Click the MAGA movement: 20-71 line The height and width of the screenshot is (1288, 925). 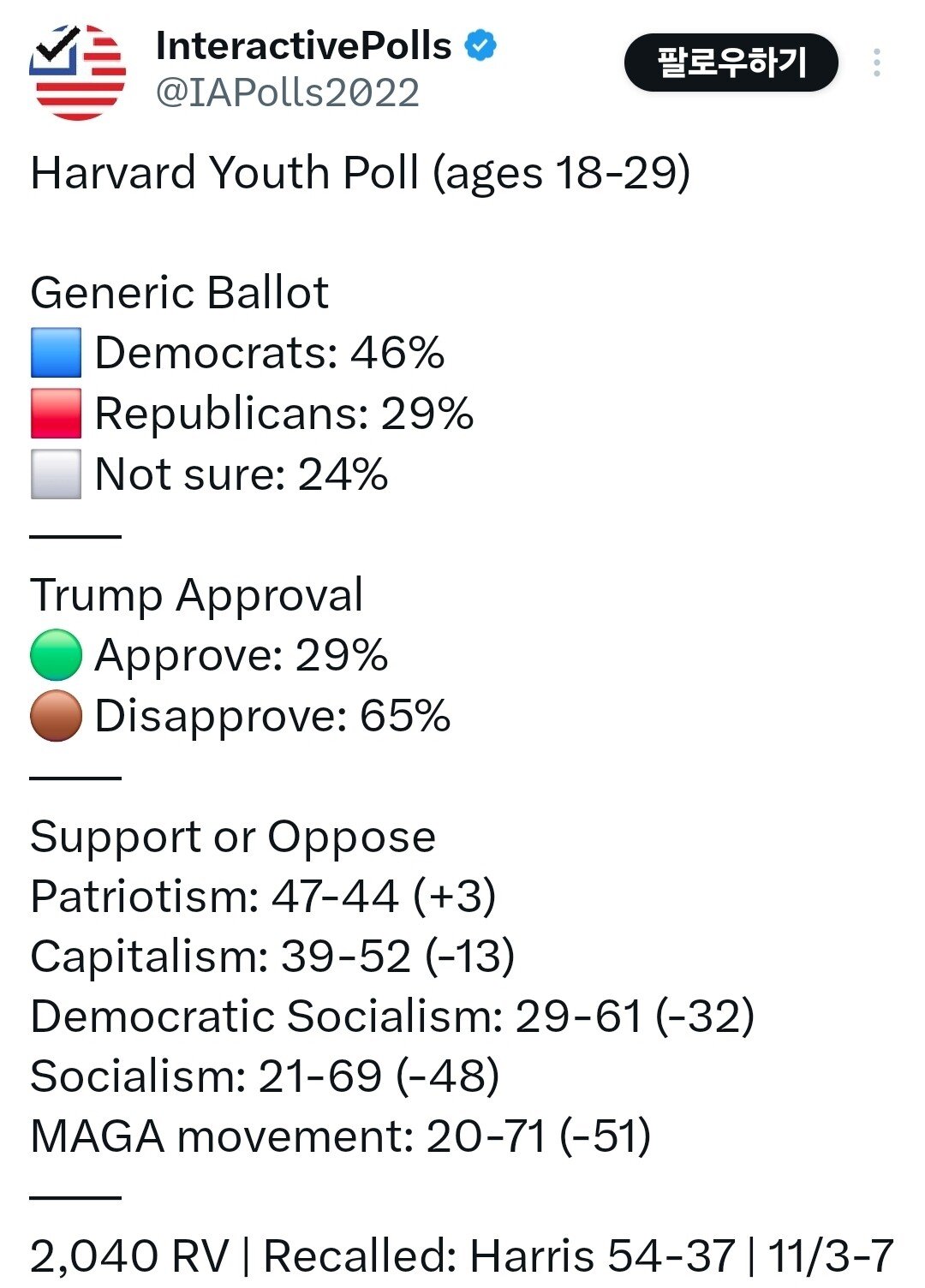click(340, 1136)
